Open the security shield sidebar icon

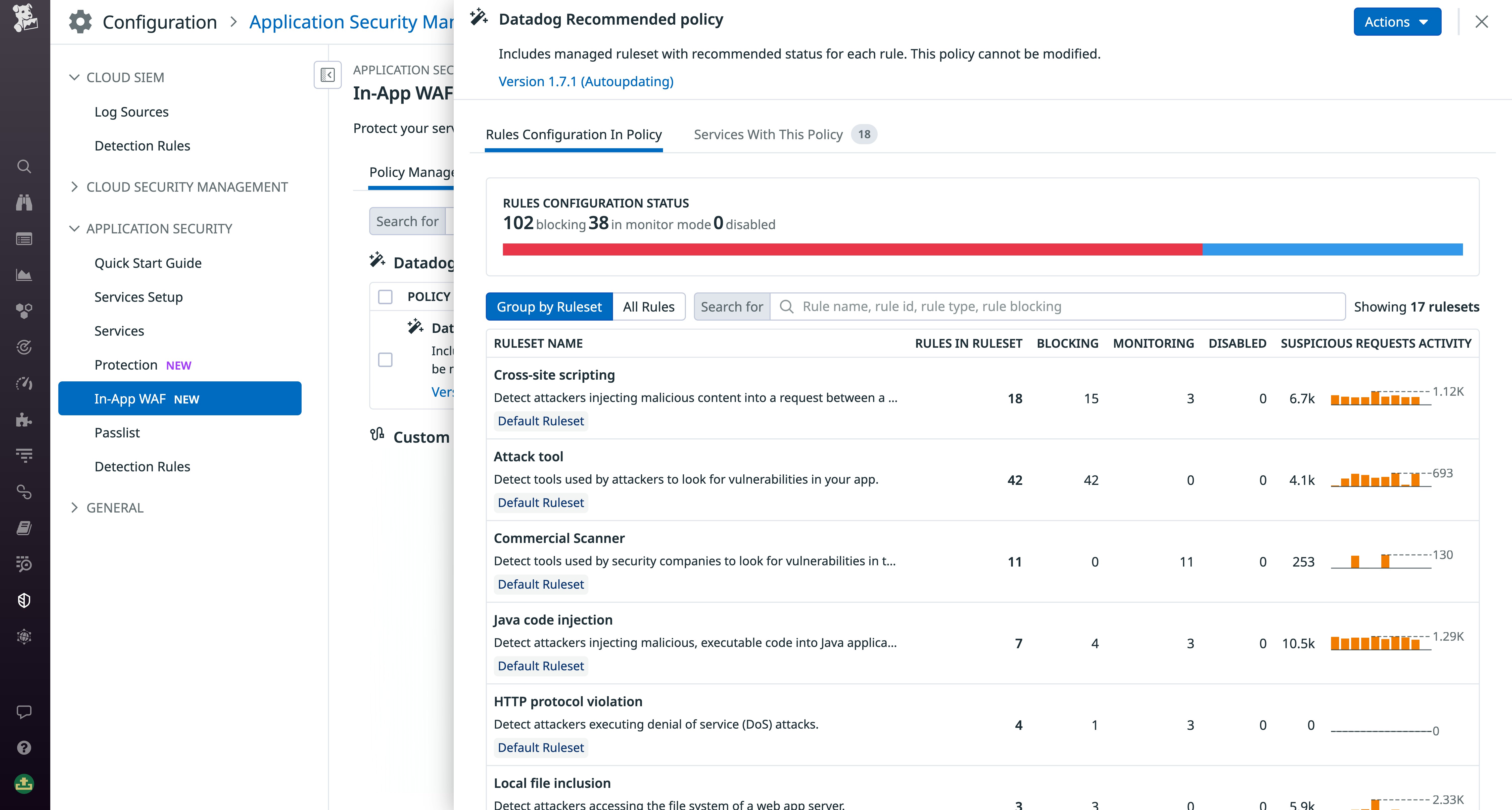(24, 600)
